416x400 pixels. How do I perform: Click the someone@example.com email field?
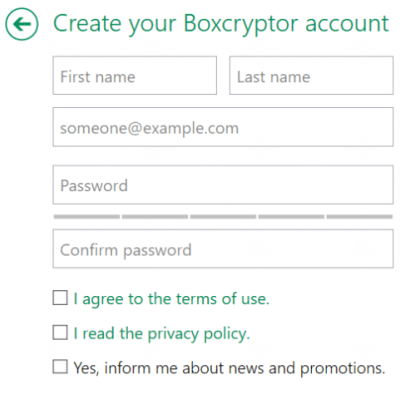point(223,127)
